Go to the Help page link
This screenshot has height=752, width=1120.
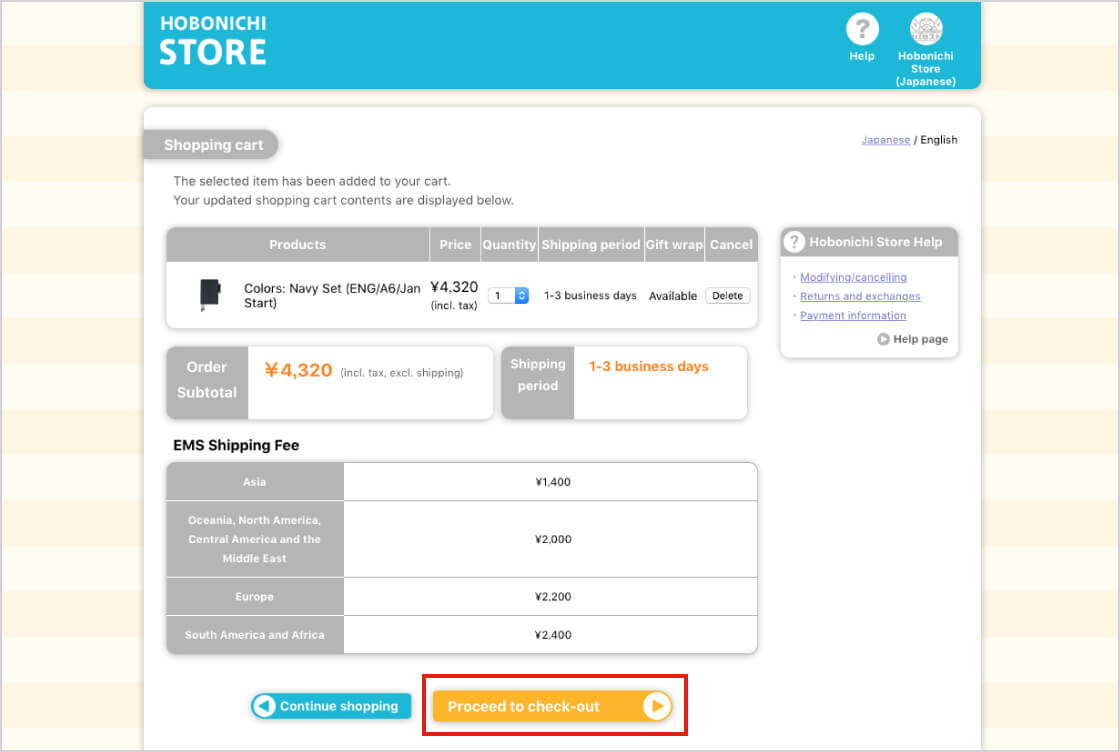(x=920, y=339)
